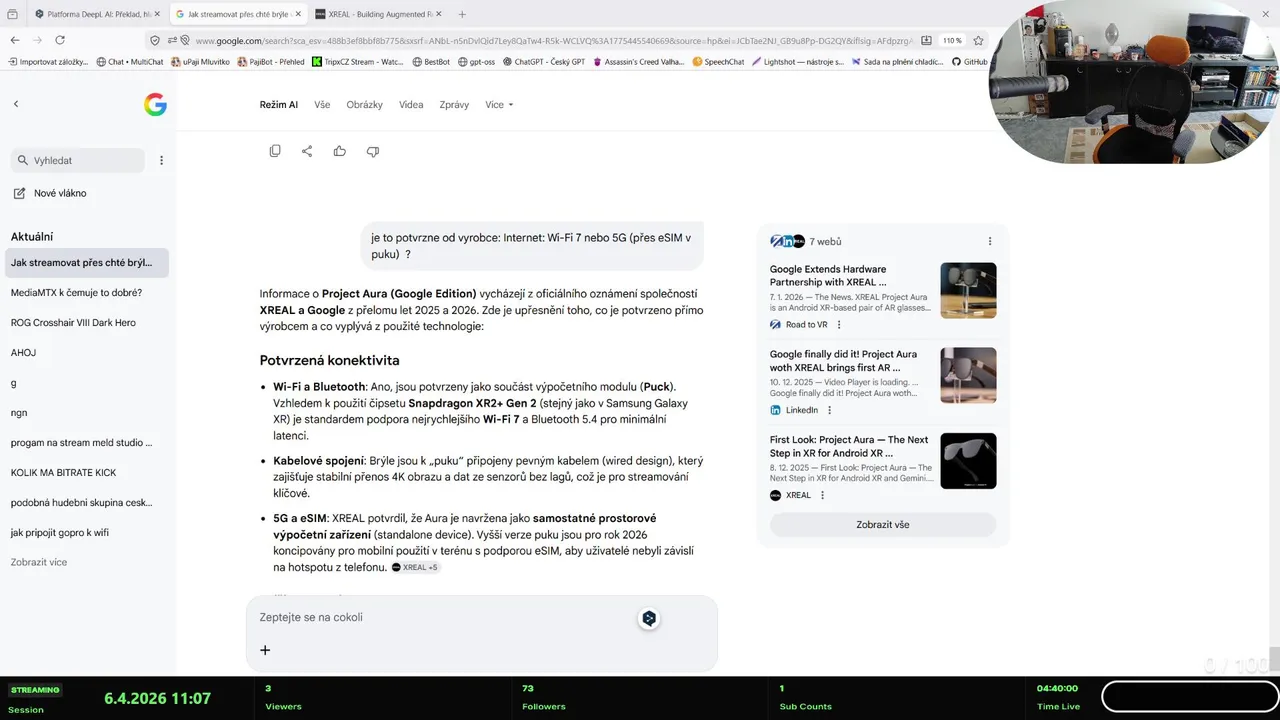This screenshot has width=1280, height=720.
Task: Open uPaji Mluvitko bookmark
Action: [x=200, y=61]
